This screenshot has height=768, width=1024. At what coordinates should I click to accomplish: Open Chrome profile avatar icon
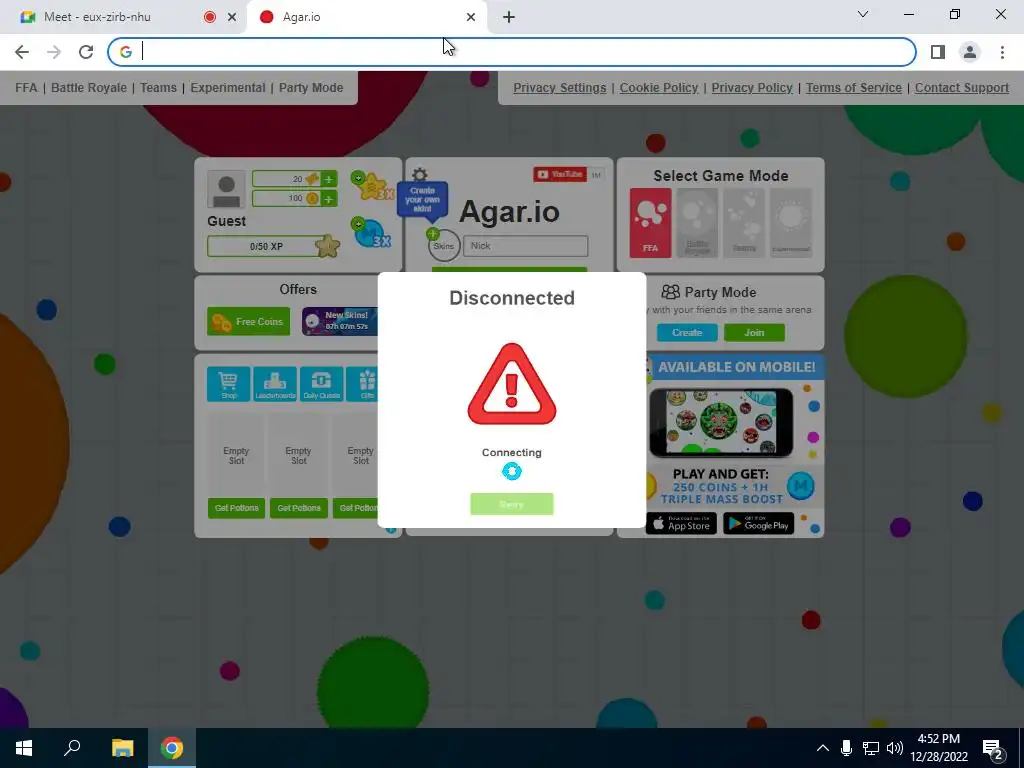point(970,52)
